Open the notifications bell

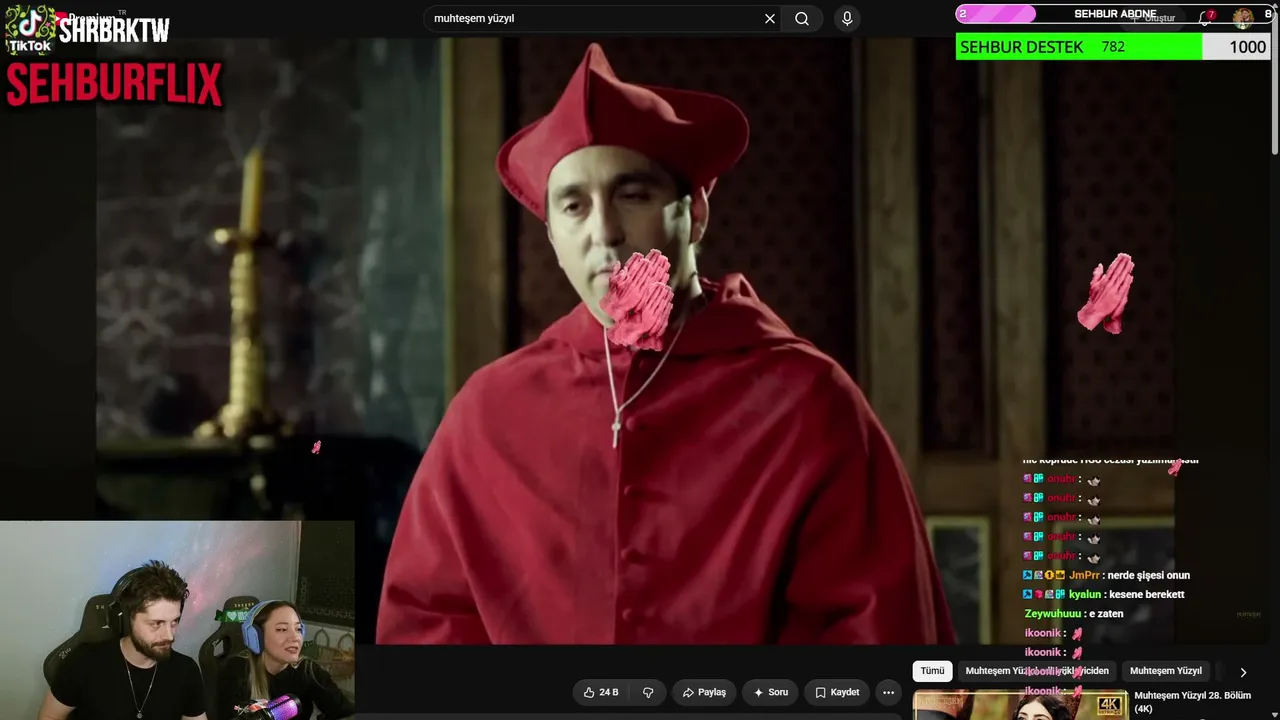click(1205, 18)
